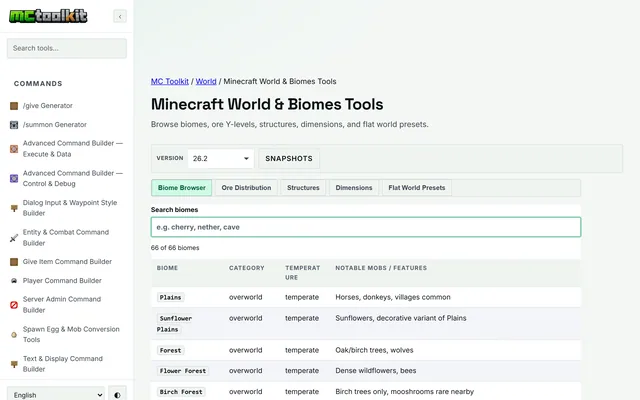
Task: Click "Birch trees only, mooshrooms rare nearby"
Action: click(404, 391)
